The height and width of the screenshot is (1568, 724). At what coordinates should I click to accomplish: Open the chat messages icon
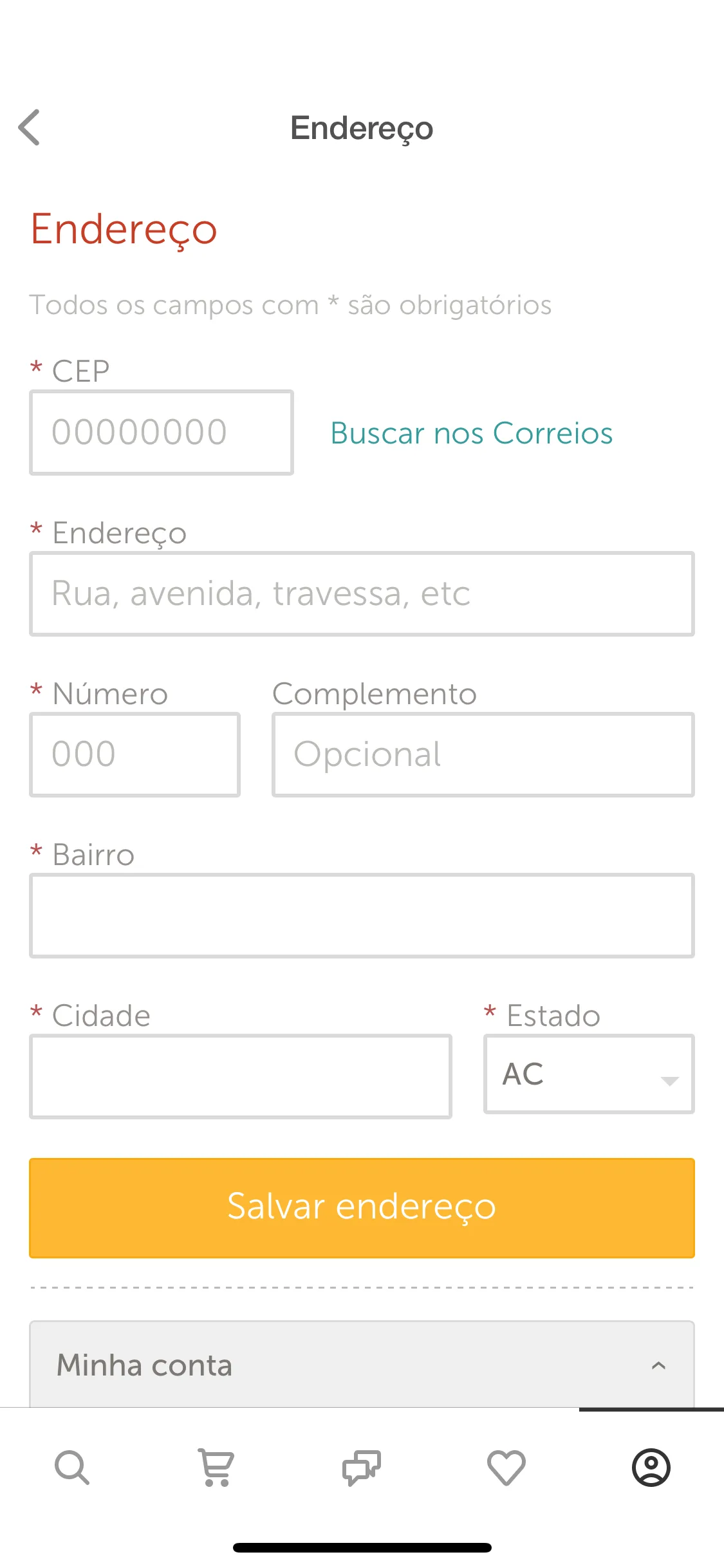pos(362,1468)
